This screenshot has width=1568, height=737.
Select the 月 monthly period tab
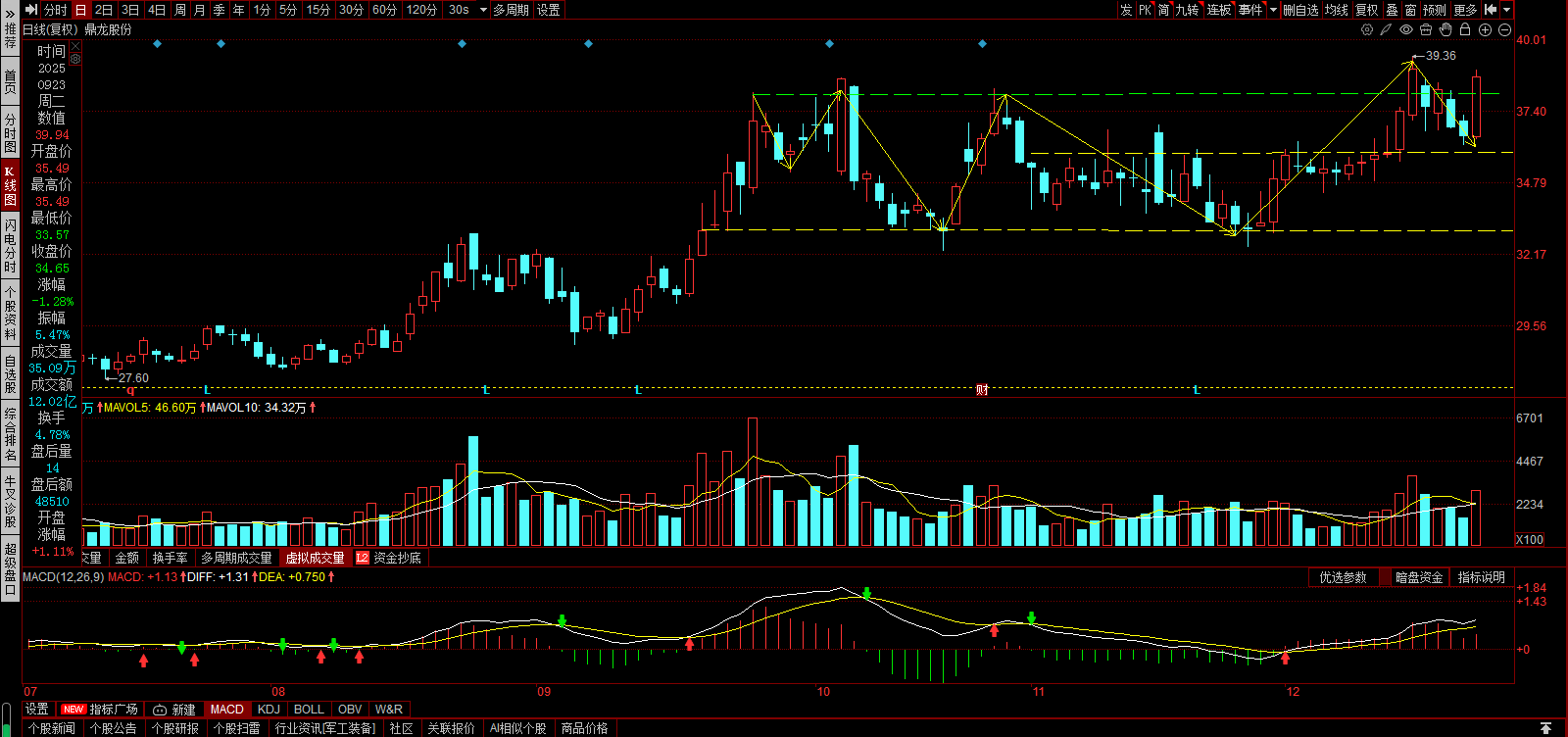coord(200,10)
